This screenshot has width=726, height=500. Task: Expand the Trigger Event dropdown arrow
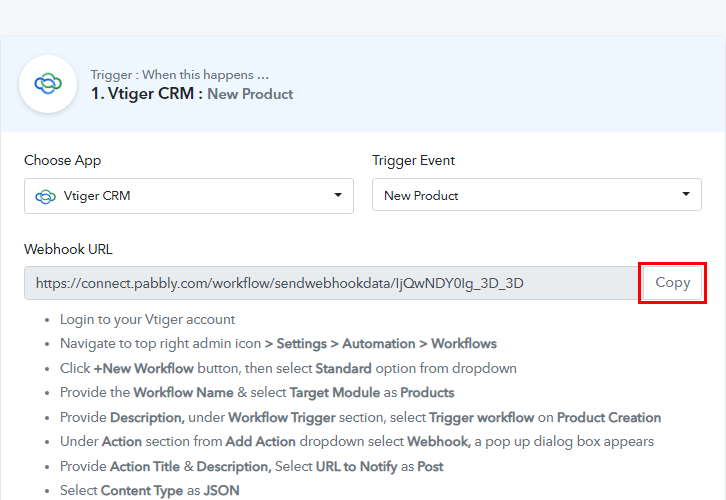point(686,194)
